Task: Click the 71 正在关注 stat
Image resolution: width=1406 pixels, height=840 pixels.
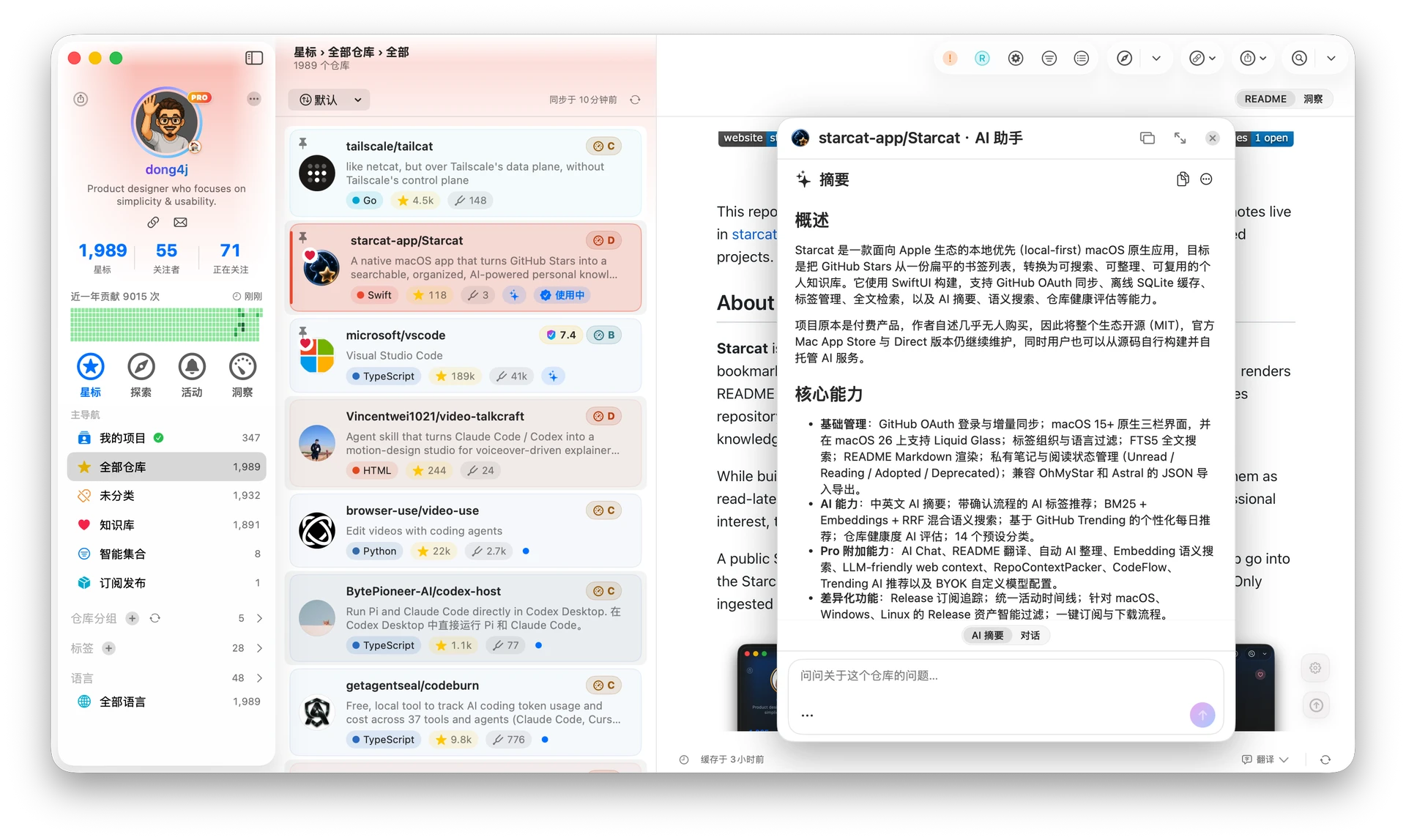Action: point(231,257)
